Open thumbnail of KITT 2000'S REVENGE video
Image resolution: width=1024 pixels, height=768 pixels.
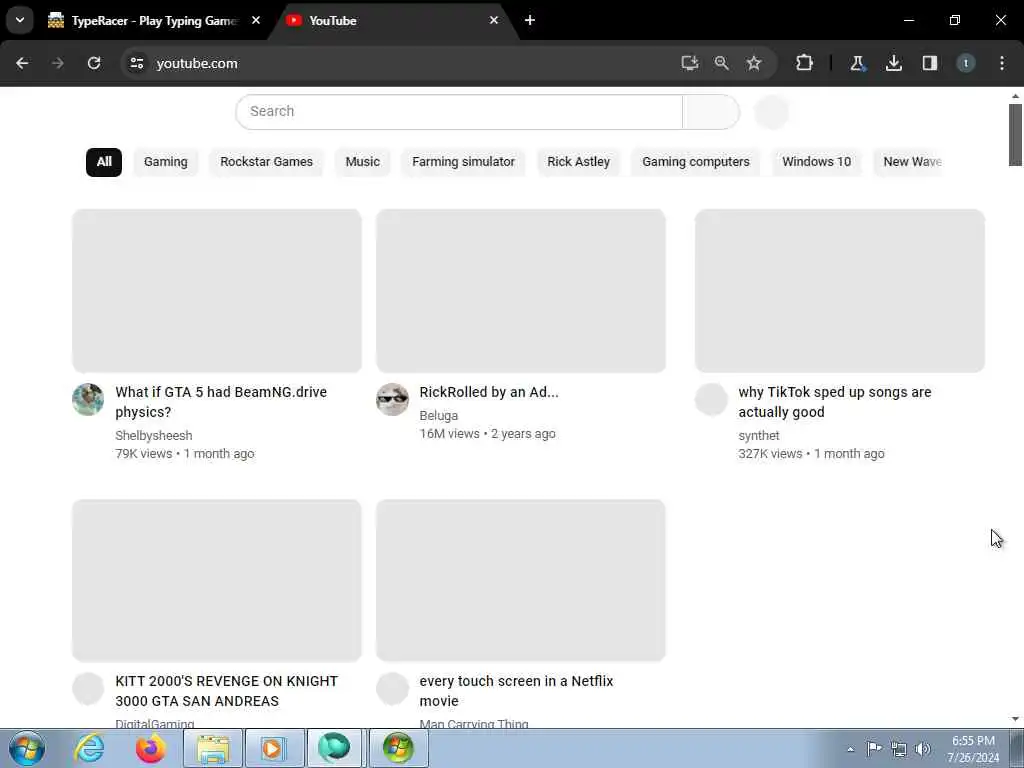point(217,581)
